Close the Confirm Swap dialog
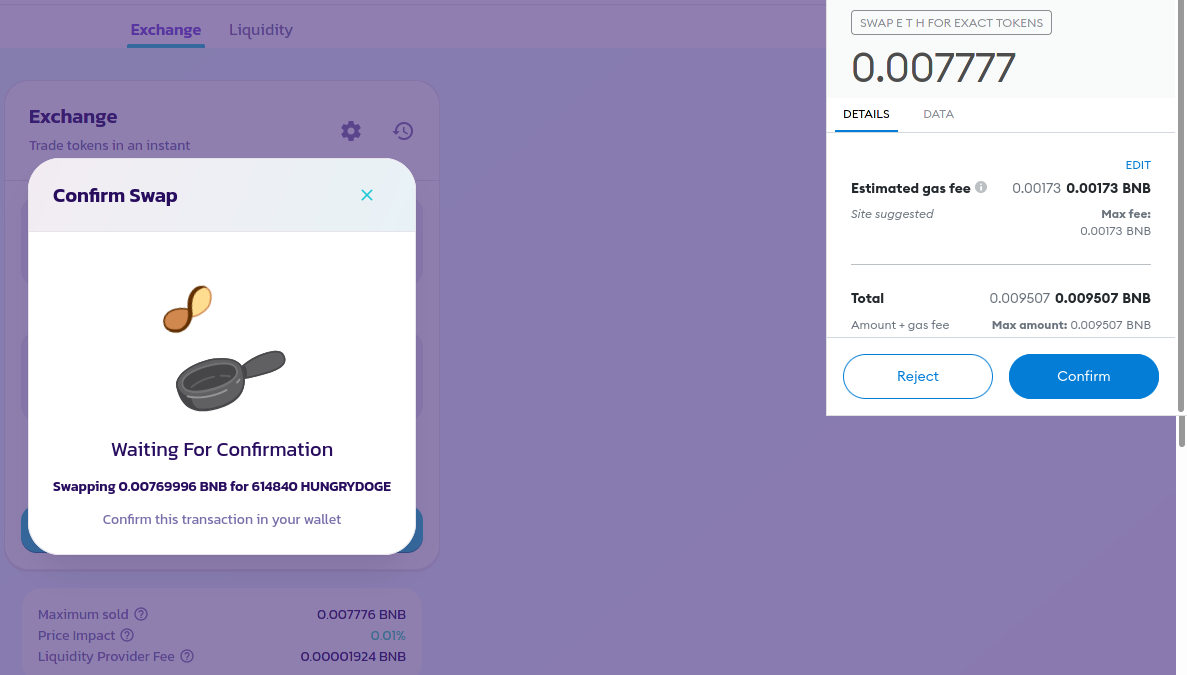The height and width of the screenshot is (675, 1187). (367, 195)
